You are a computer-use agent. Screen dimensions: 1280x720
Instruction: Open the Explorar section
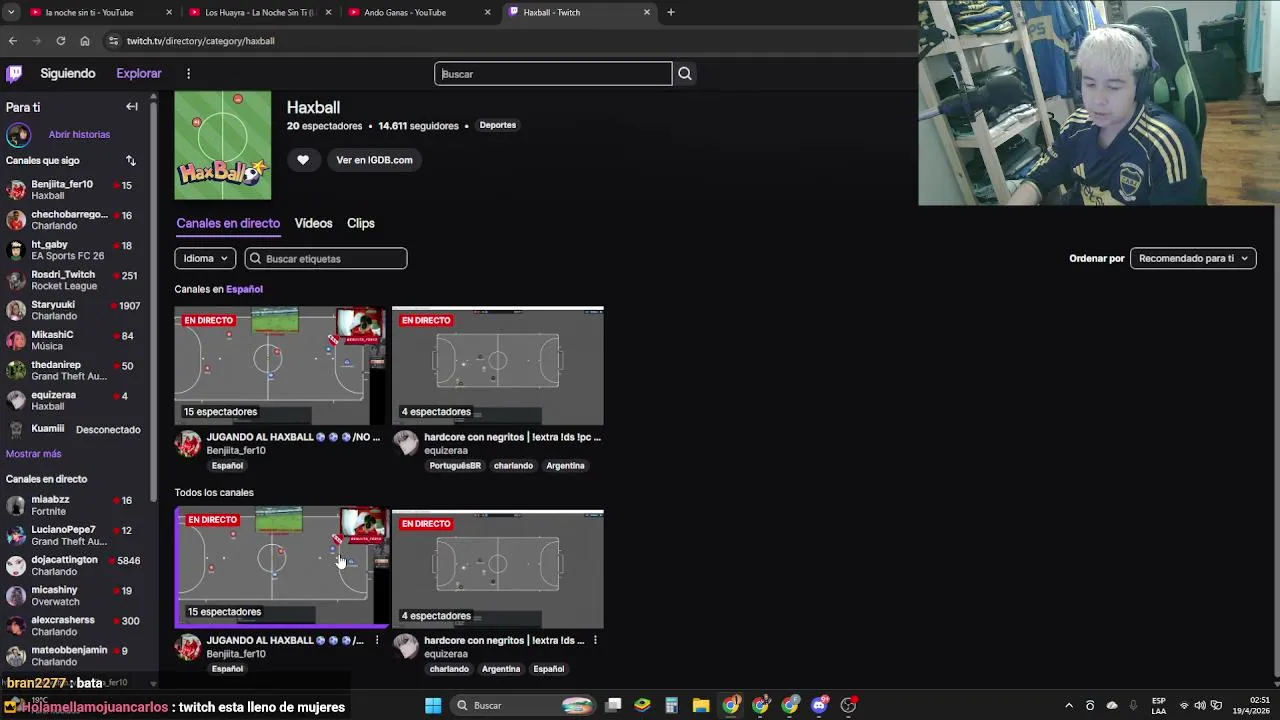(x=139, y=73)
